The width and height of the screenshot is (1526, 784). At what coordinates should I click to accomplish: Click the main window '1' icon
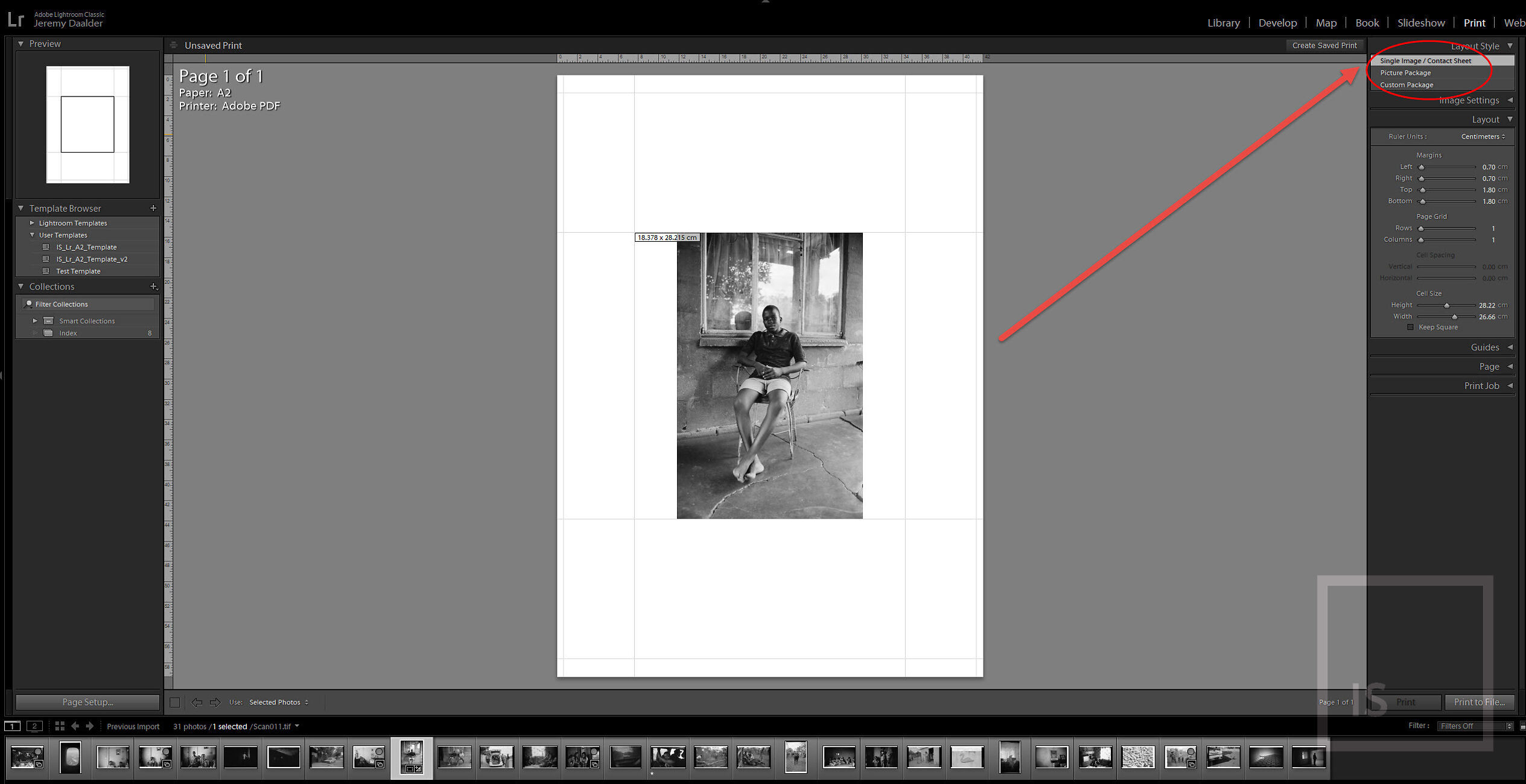12,726
